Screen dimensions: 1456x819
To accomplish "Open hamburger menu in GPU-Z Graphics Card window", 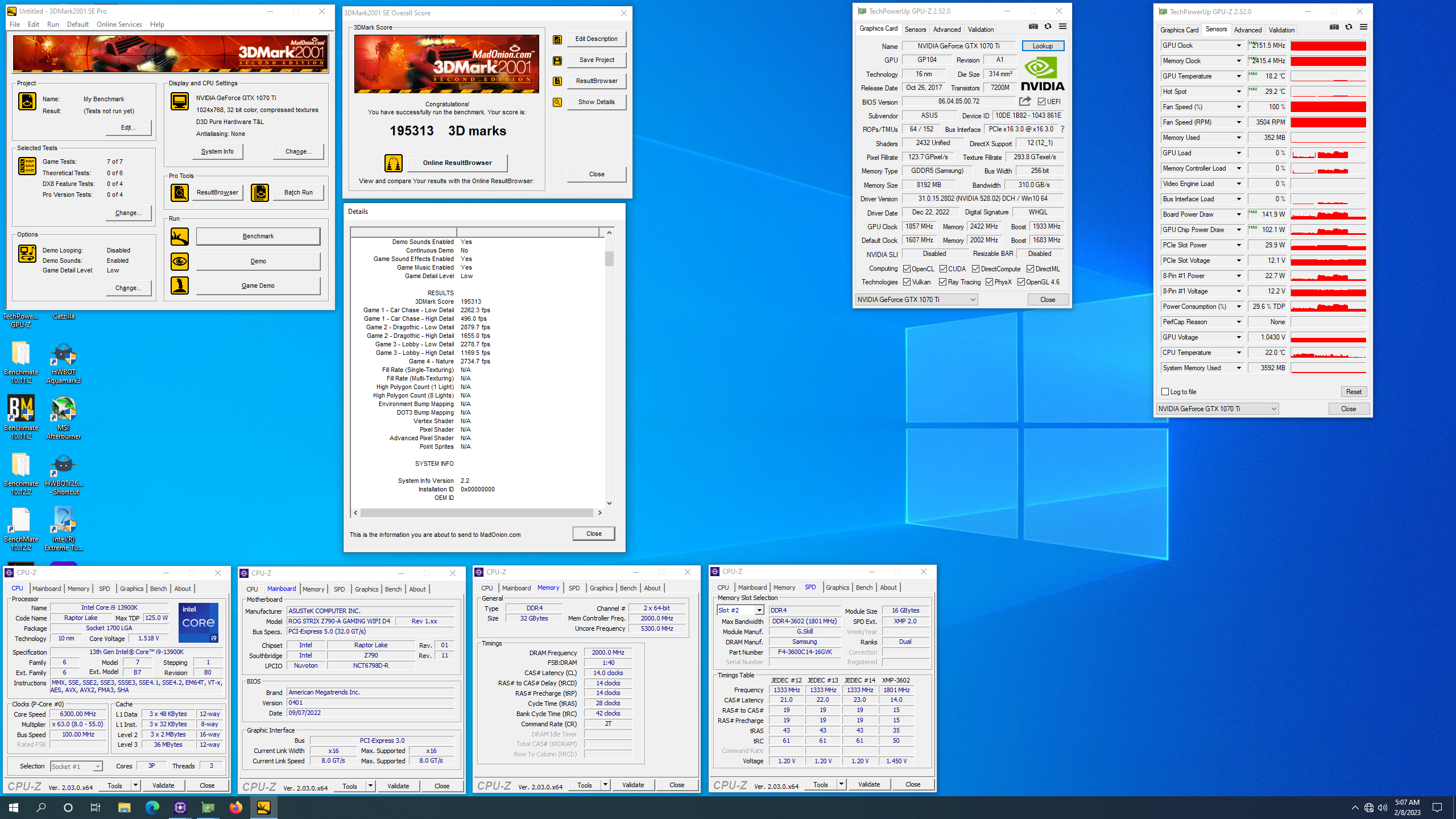I will click(x=1062, y=27).
